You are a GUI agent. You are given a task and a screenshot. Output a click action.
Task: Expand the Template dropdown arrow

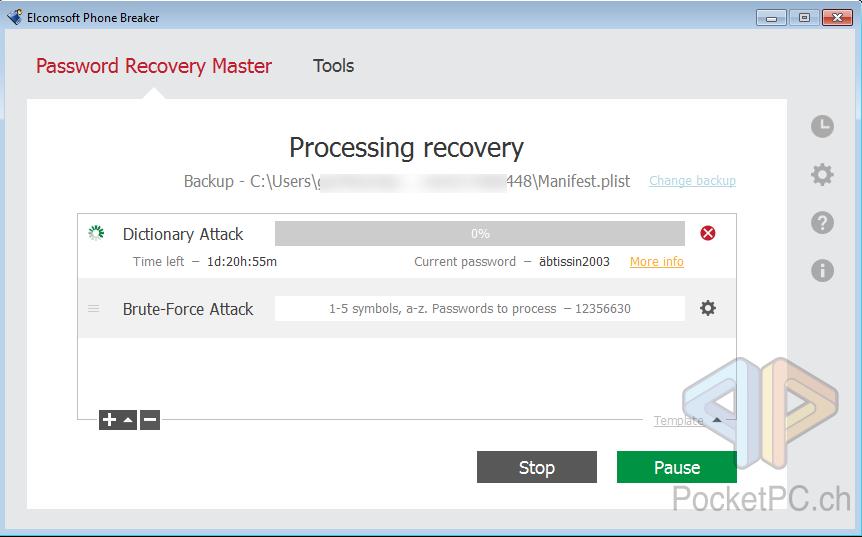point(717,420)
